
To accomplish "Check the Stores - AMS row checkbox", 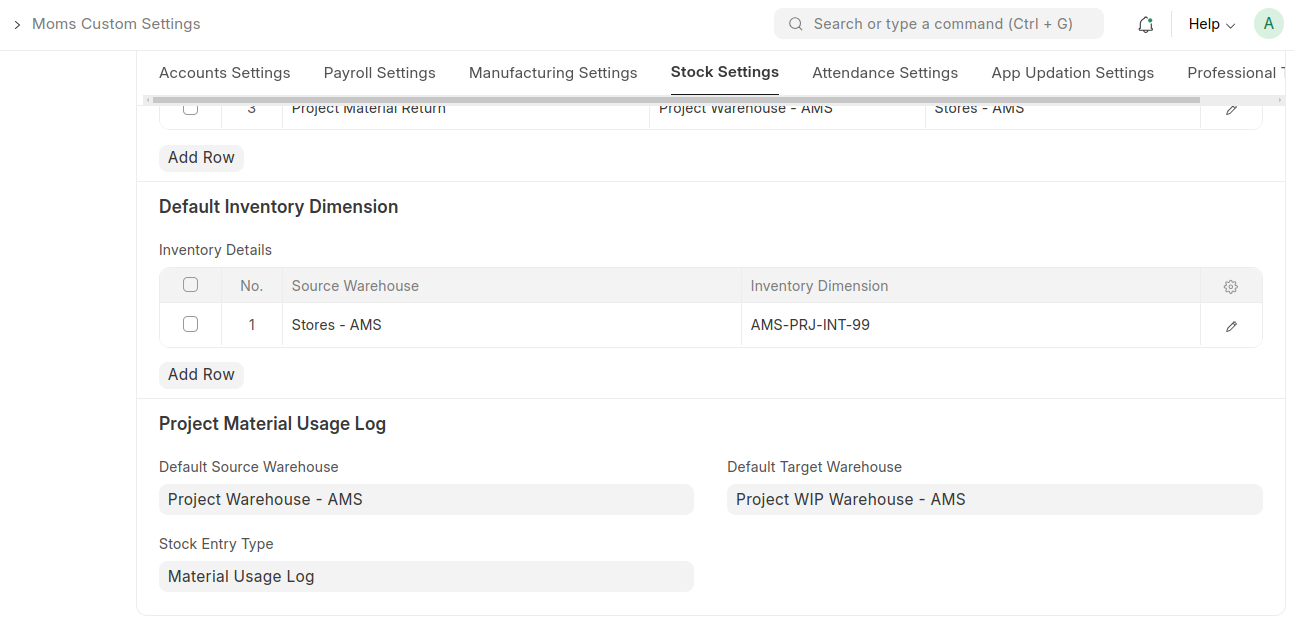I will (190, 324).
